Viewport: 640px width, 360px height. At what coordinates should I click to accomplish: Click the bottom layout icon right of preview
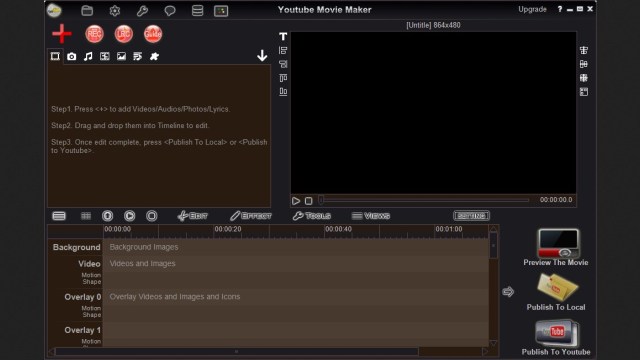point(584,92)
